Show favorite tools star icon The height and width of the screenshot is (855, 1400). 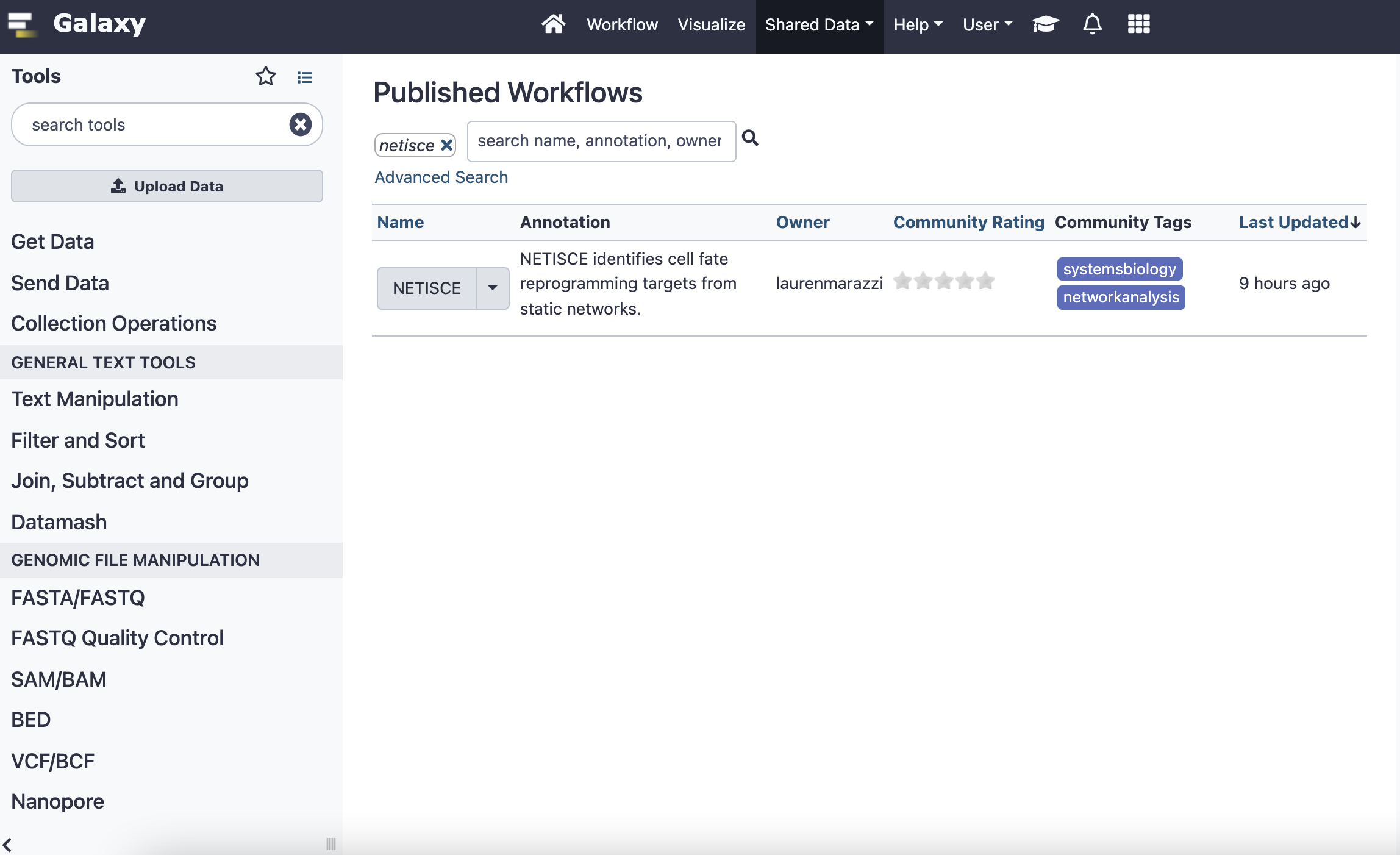pyautogui.click(x=265, y=77)
